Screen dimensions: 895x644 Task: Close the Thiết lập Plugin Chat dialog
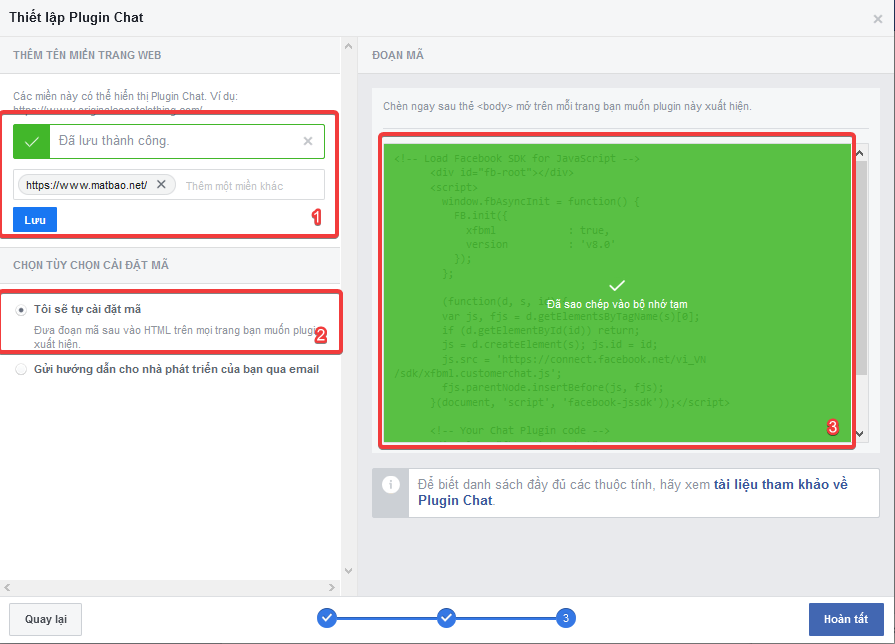pos(877,18)
